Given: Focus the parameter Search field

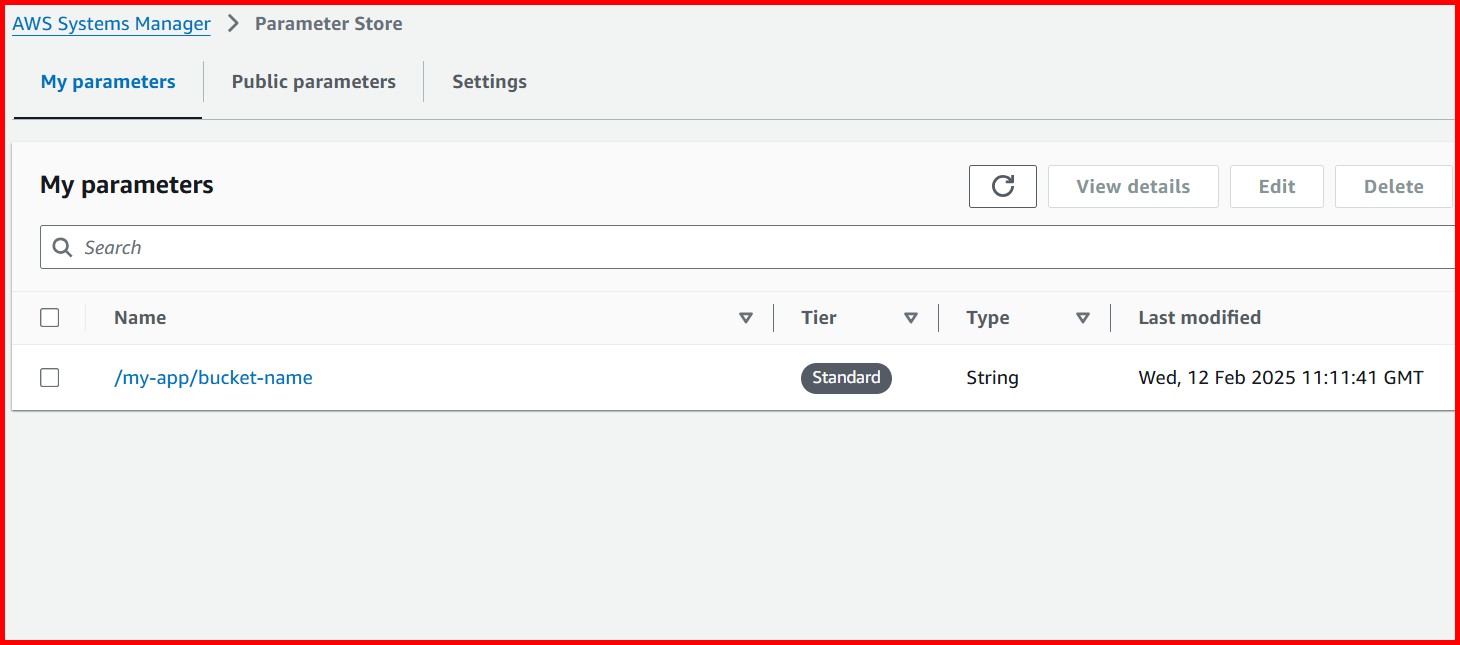Looking at the screenshot, I should [x=747, y=247].
